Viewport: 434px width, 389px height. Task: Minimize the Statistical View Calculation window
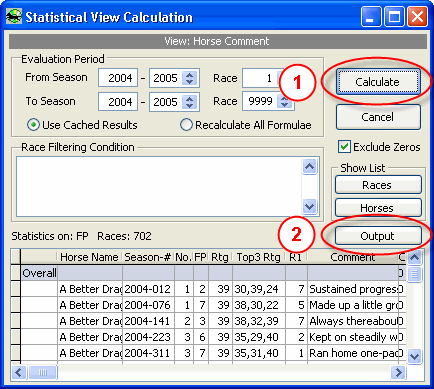click(x=370, y=17)
